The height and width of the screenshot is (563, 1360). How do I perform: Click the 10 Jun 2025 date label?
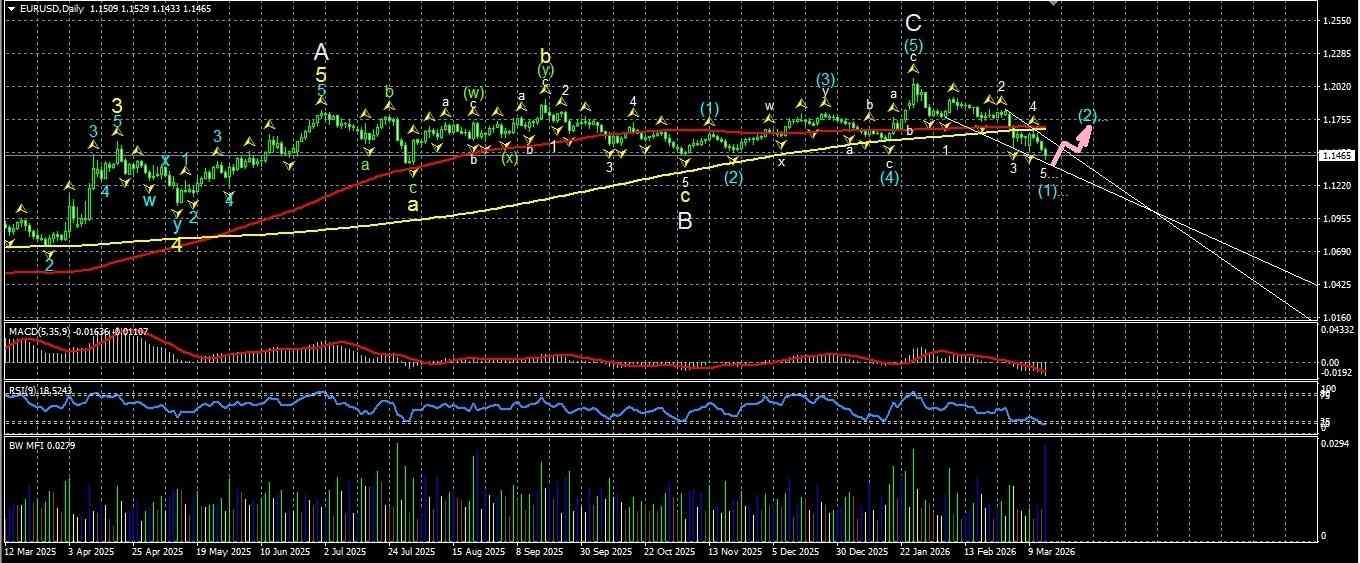tap(284, 551)
